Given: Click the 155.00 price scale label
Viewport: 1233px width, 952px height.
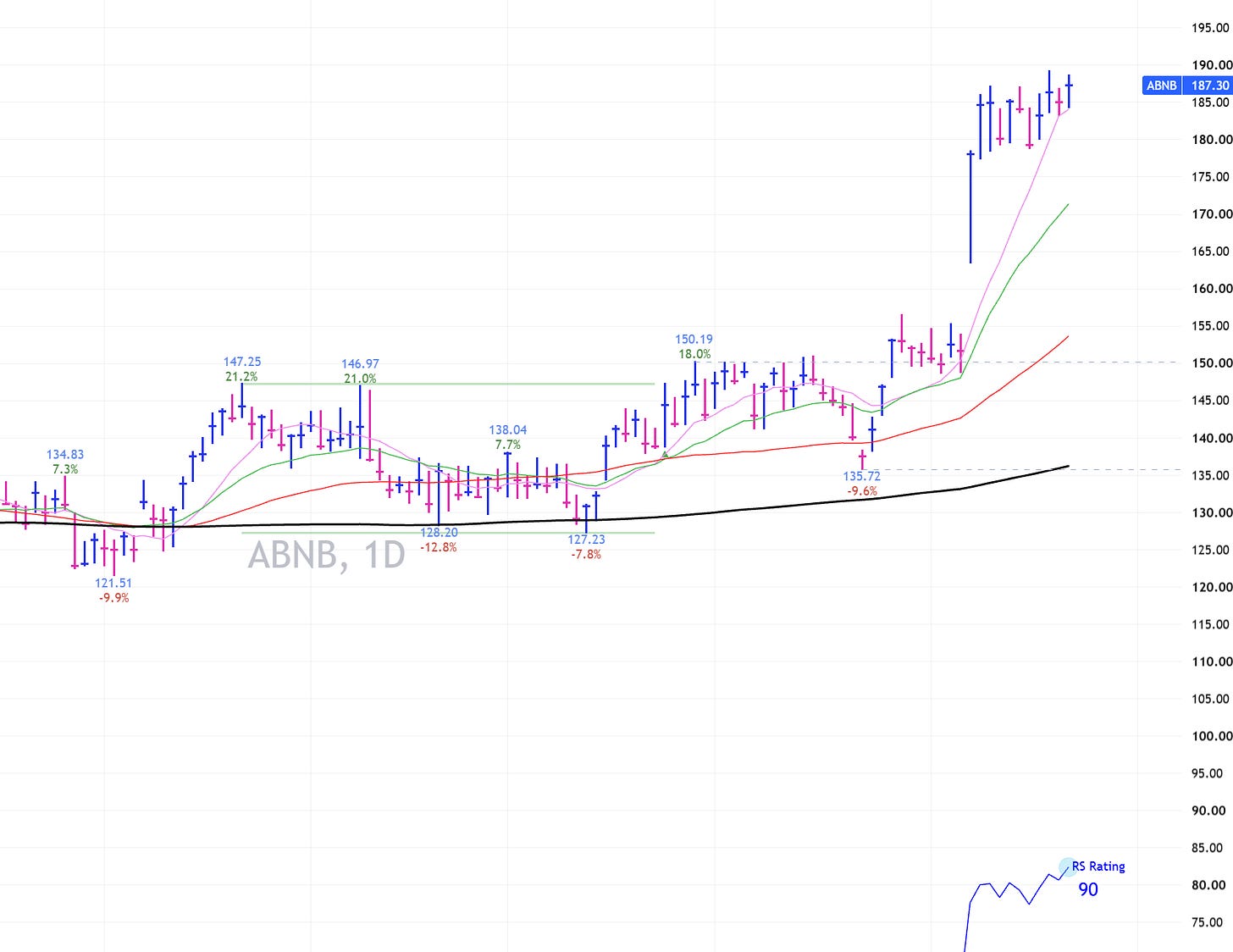Looking at the screenshot, I should (x=1210, y=326).
